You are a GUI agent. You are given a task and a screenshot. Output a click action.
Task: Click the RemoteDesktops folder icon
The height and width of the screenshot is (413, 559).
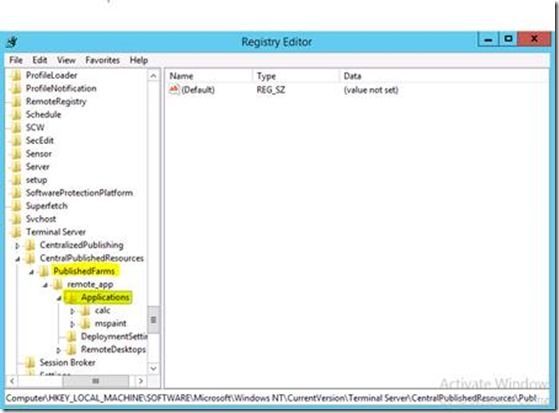click(x=72, y=350)
